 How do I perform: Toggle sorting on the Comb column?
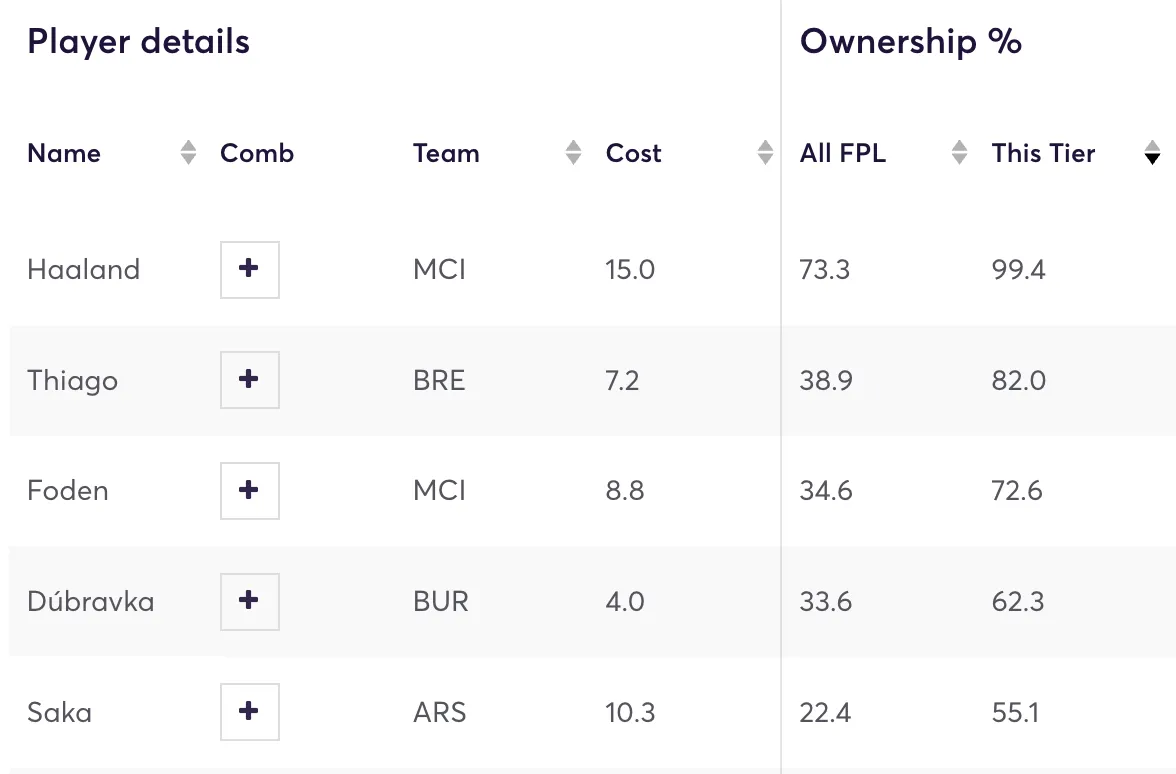click(x=257, y=153)
